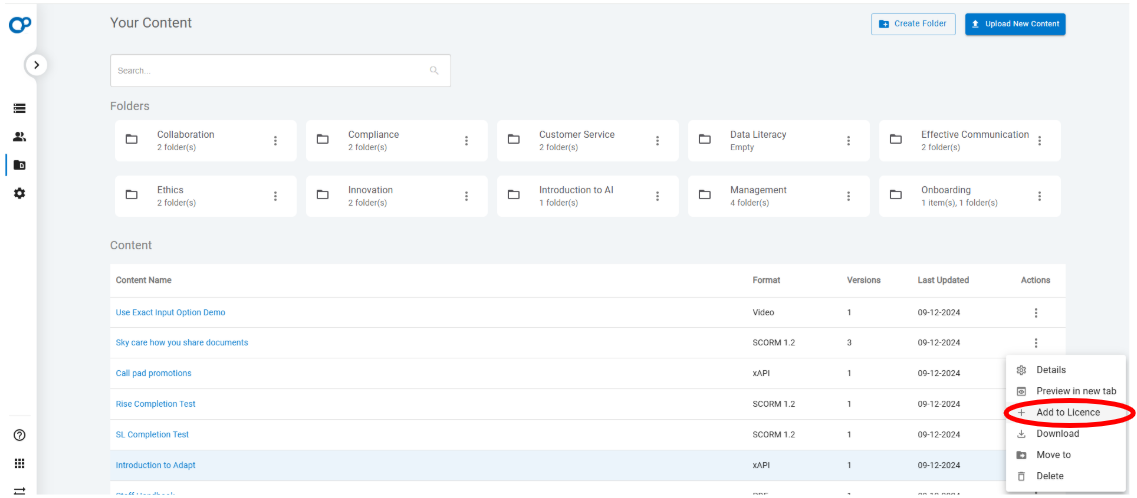Open the users icon in left sidebar

[x=19, y=137]
